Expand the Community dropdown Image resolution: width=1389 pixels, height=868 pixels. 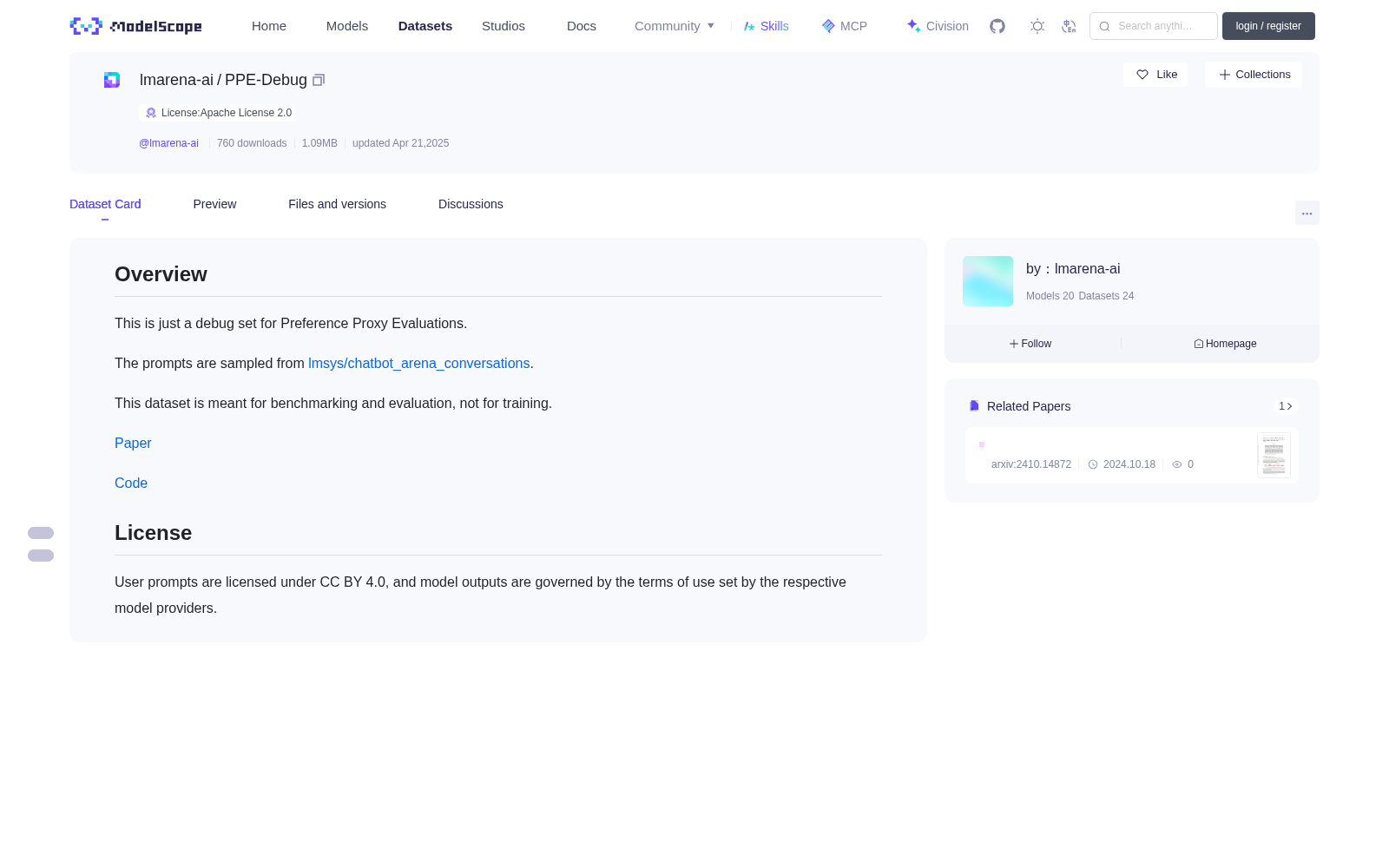click(675, 26)
